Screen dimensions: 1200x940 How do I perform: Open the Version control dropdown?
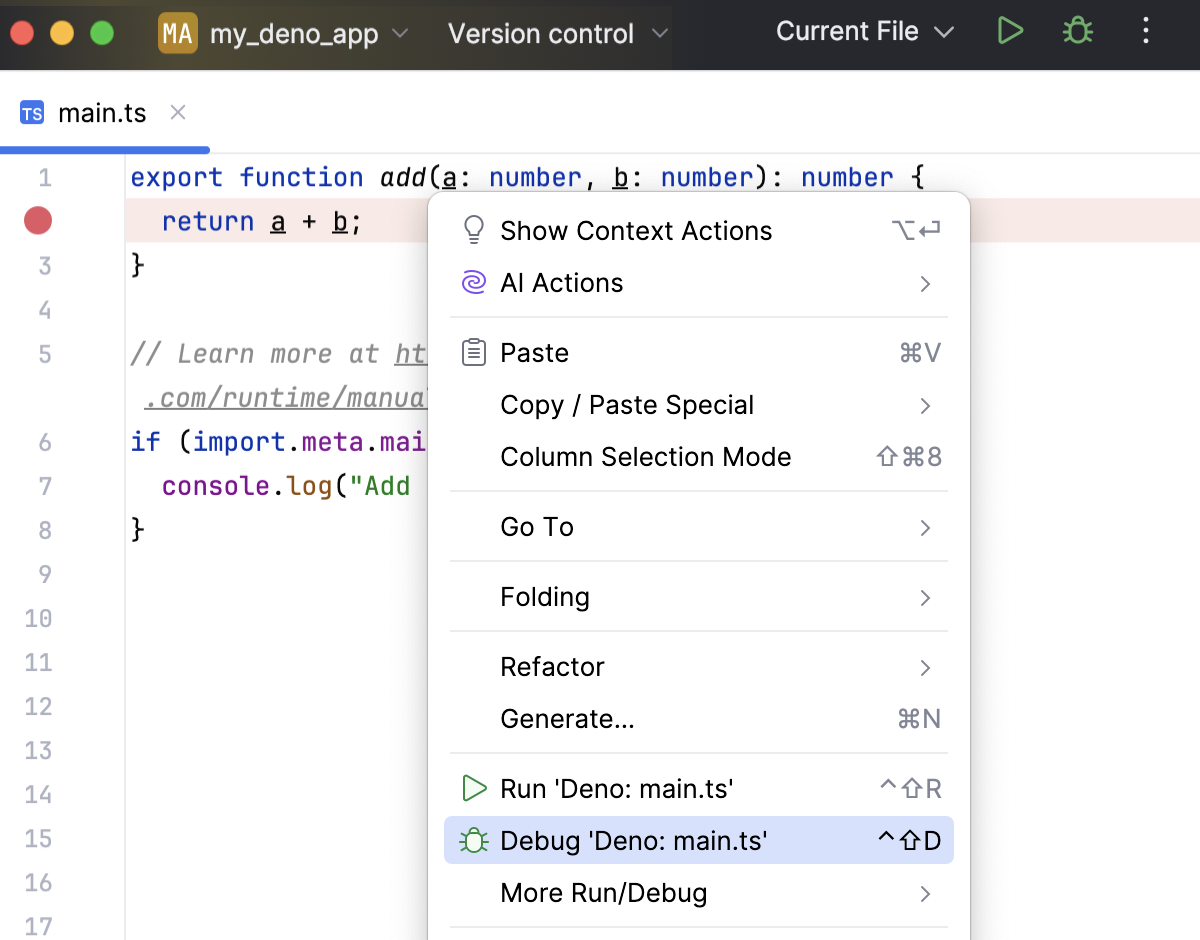pos(541,33)
